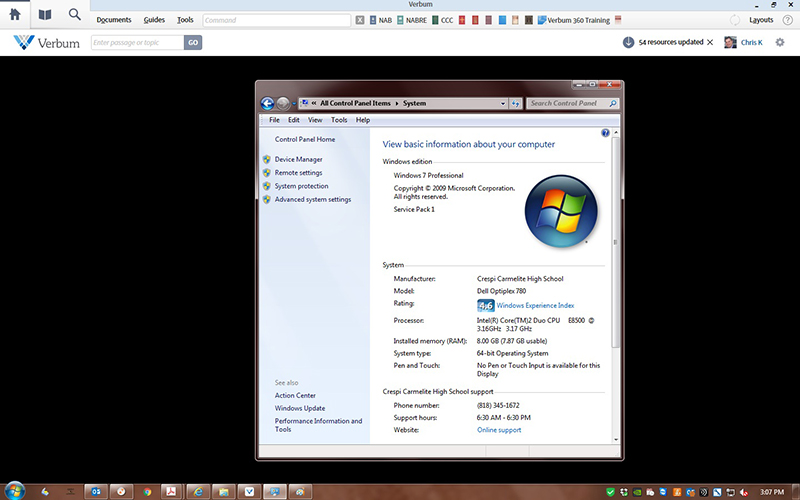Viewport: 800px width, 500px height.
Task: Click the Search magnifying glass icon
Action: click(75, 15)
